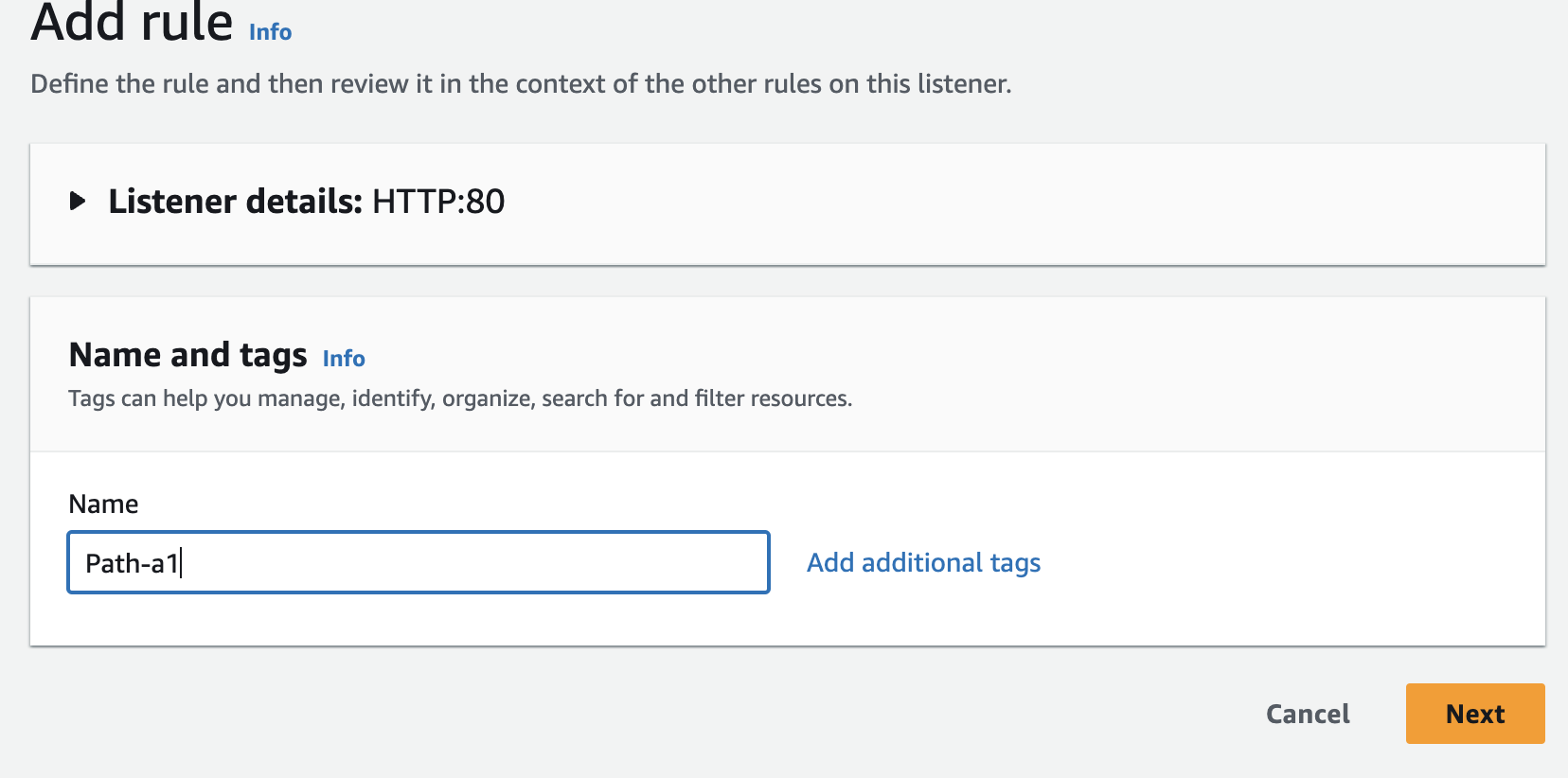Click blank area left of Cancel button
The height and width of the screenshot is (778, 1568).
(852, 714)
